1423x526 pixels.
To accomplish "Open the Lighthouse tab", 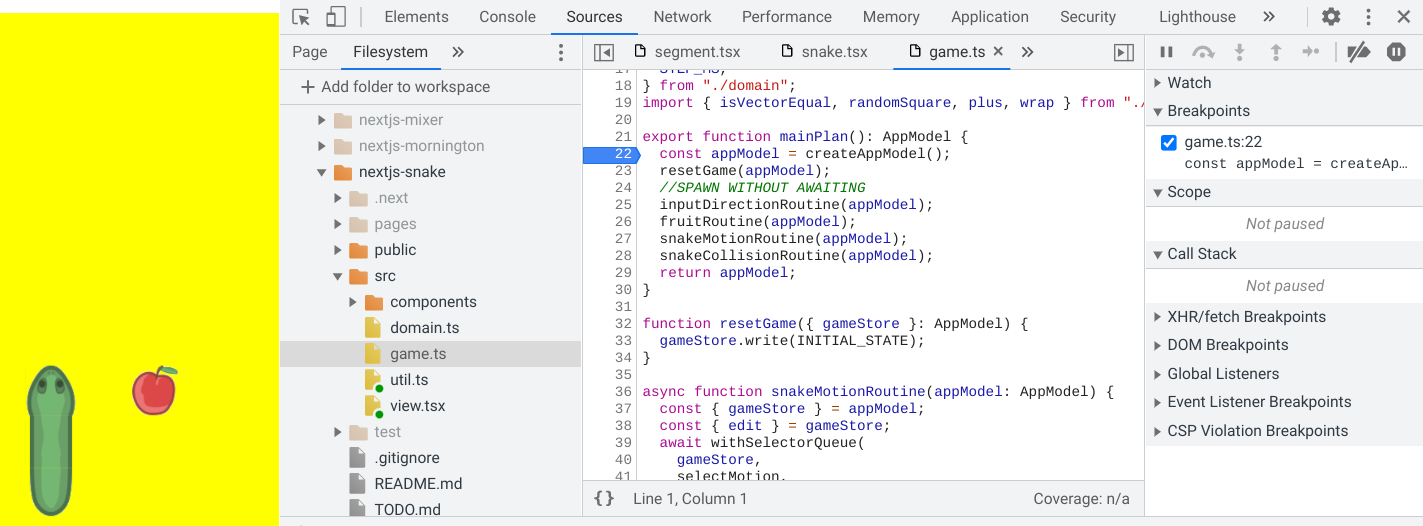I will tap(1197, 17).
